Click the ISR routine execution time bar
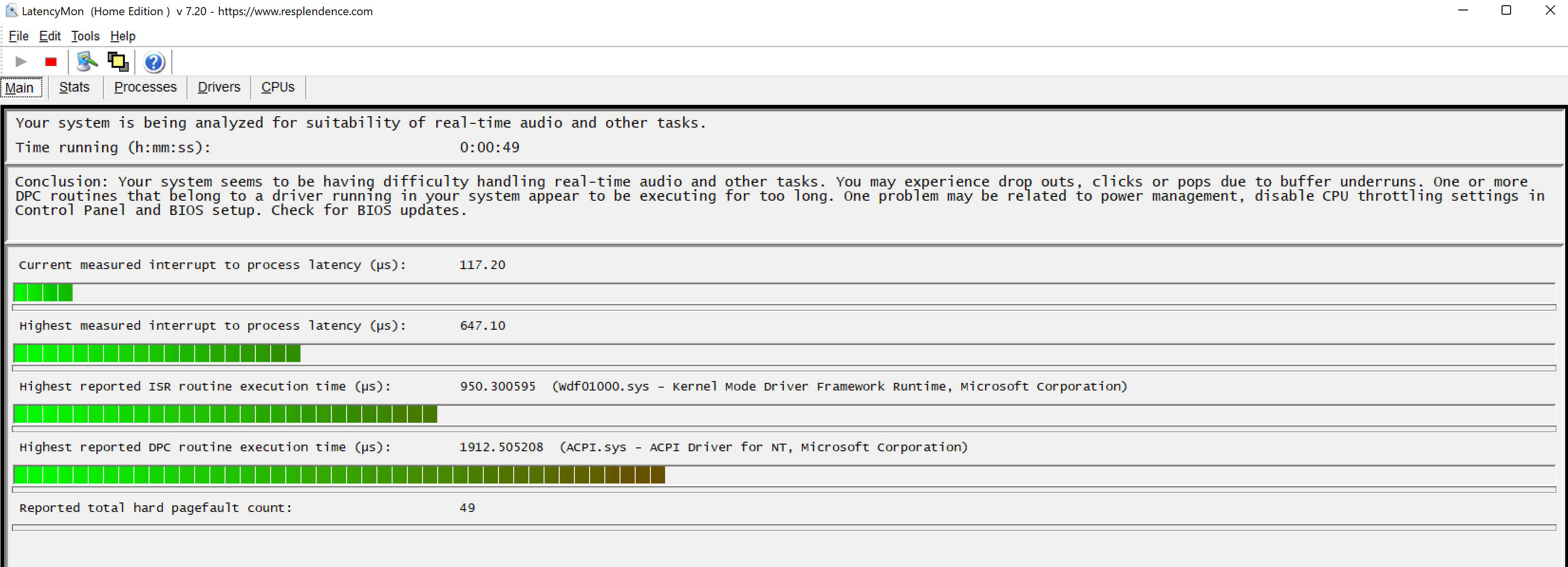 point(785,414)
